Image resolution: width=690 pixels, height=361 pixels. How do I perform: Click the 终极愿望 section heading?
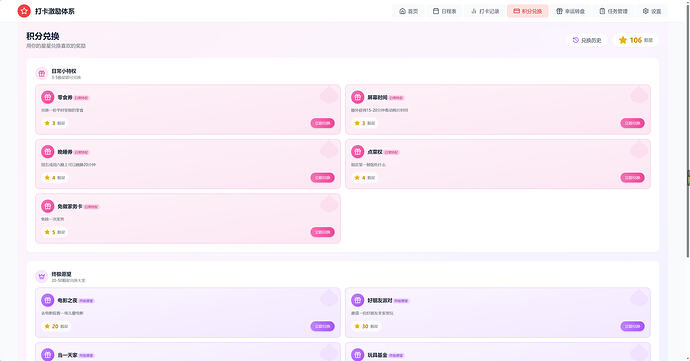(61, 274)
